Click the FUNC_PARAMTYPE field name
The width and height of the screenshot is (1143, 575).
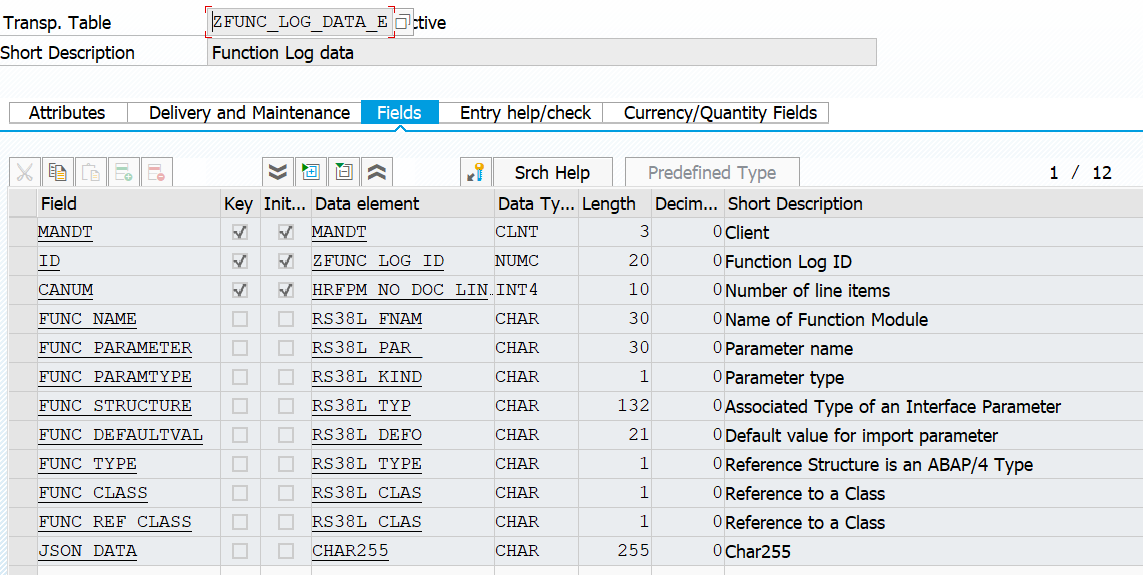coord(115,377)
